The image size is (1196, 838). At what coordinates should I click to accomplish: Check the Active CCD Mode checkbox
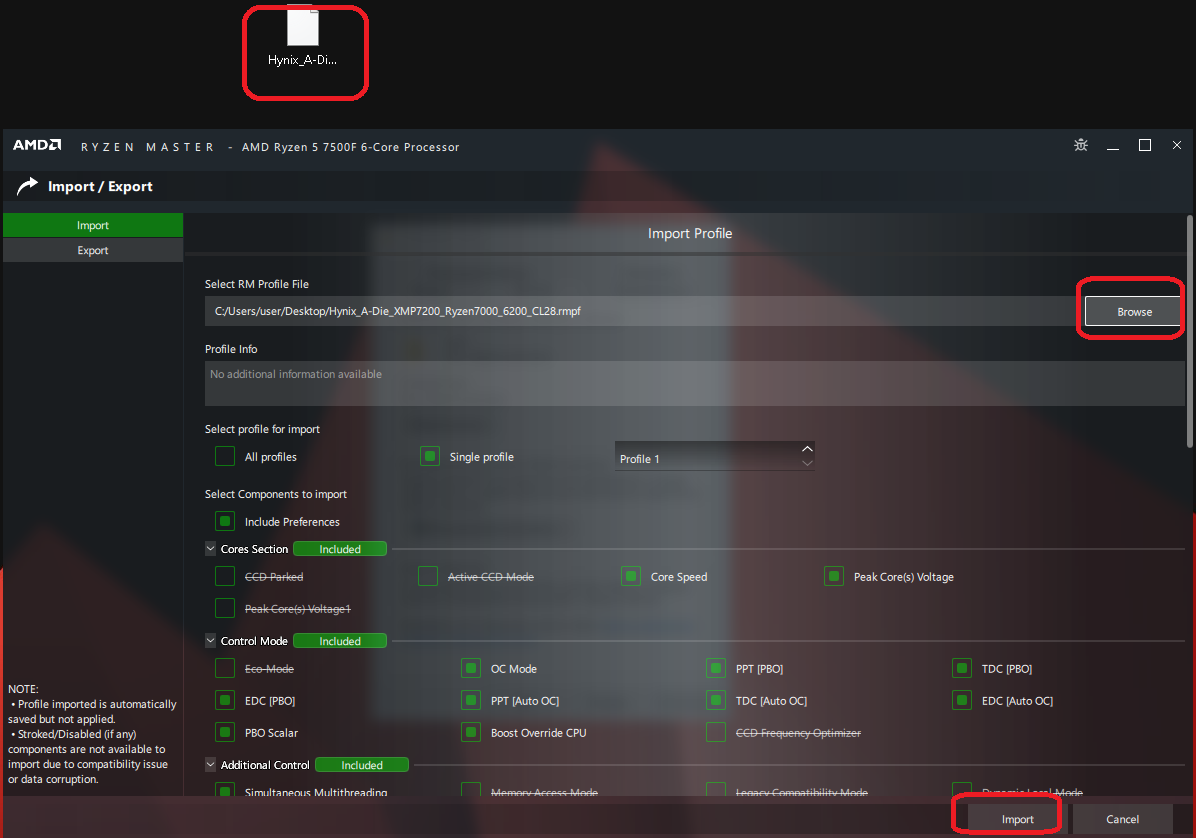tap(428, 576)
